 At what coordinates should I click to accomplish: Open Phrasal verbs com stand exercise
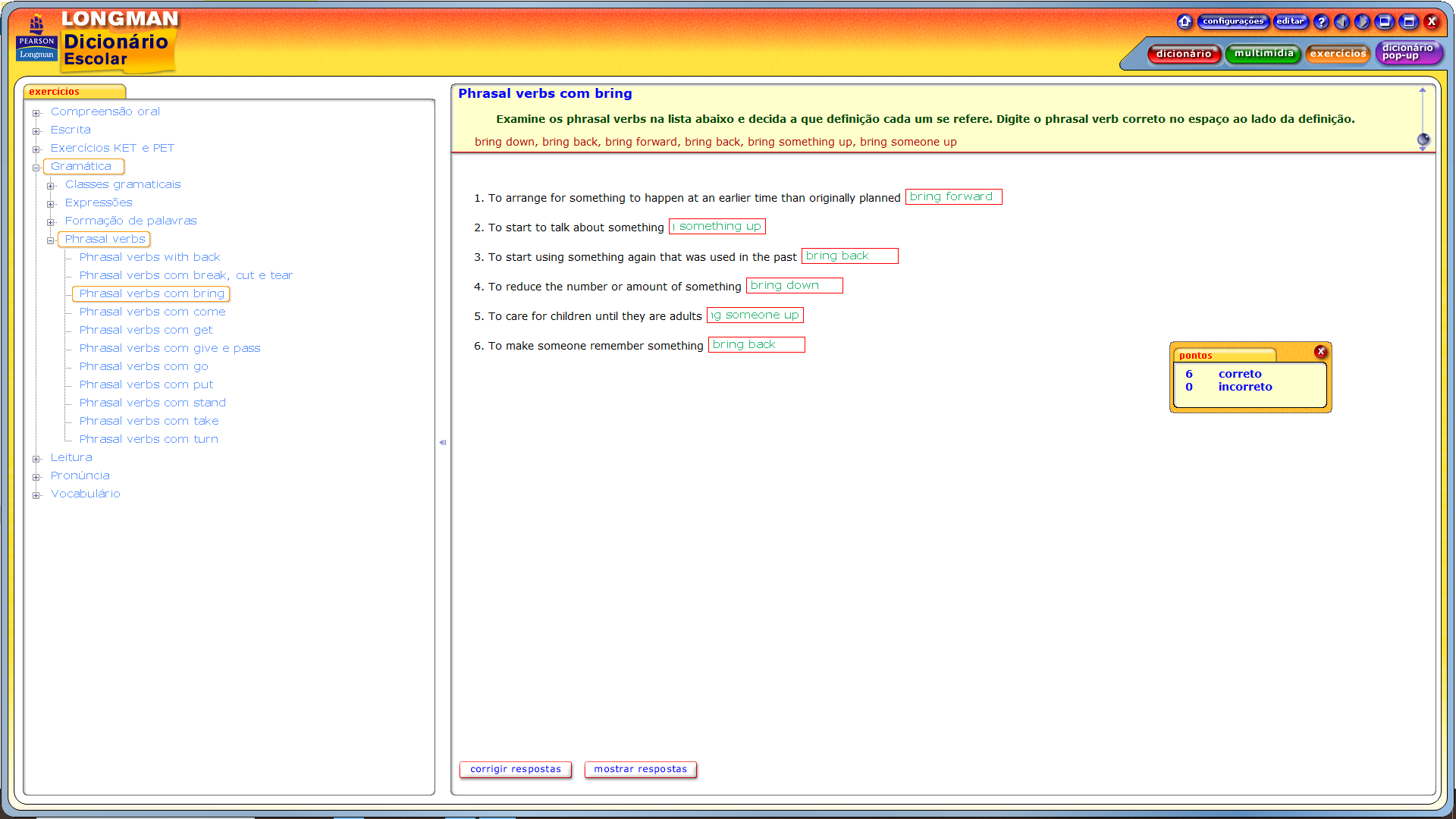152,403
